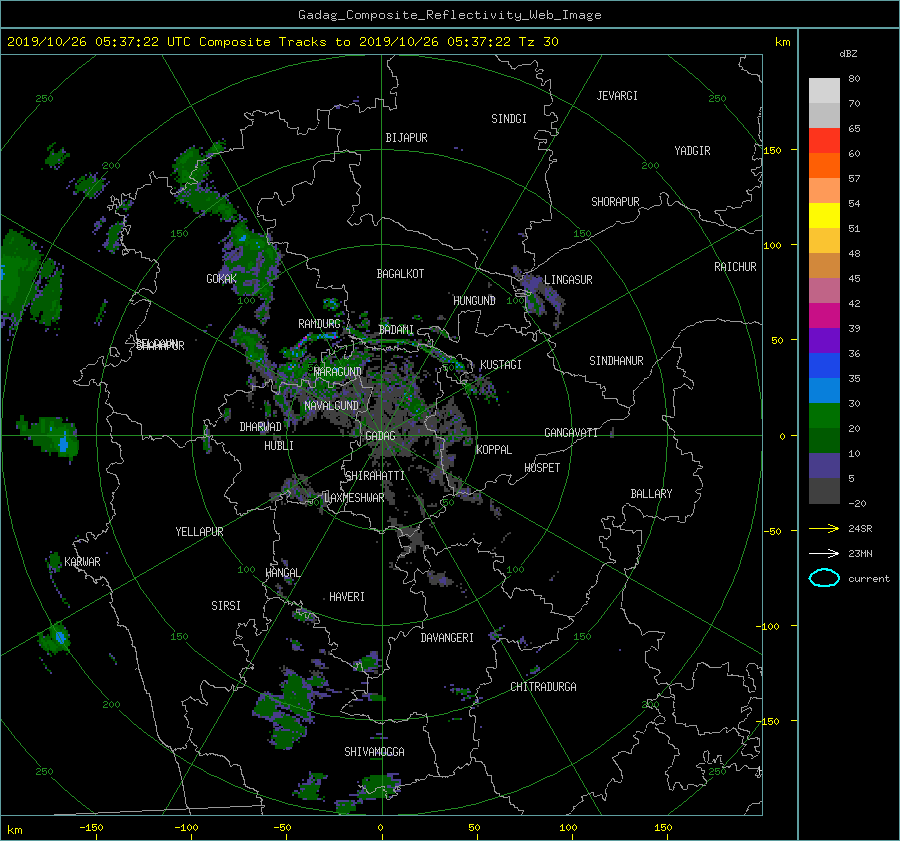Select the bright green swatch above 20 dBZ

(824, 415)
